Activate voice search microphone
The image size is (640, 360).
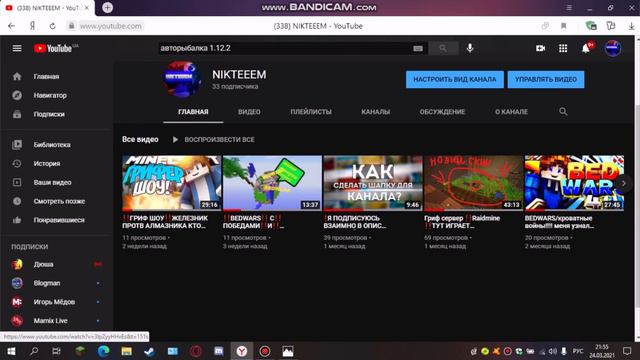point(470,48)
